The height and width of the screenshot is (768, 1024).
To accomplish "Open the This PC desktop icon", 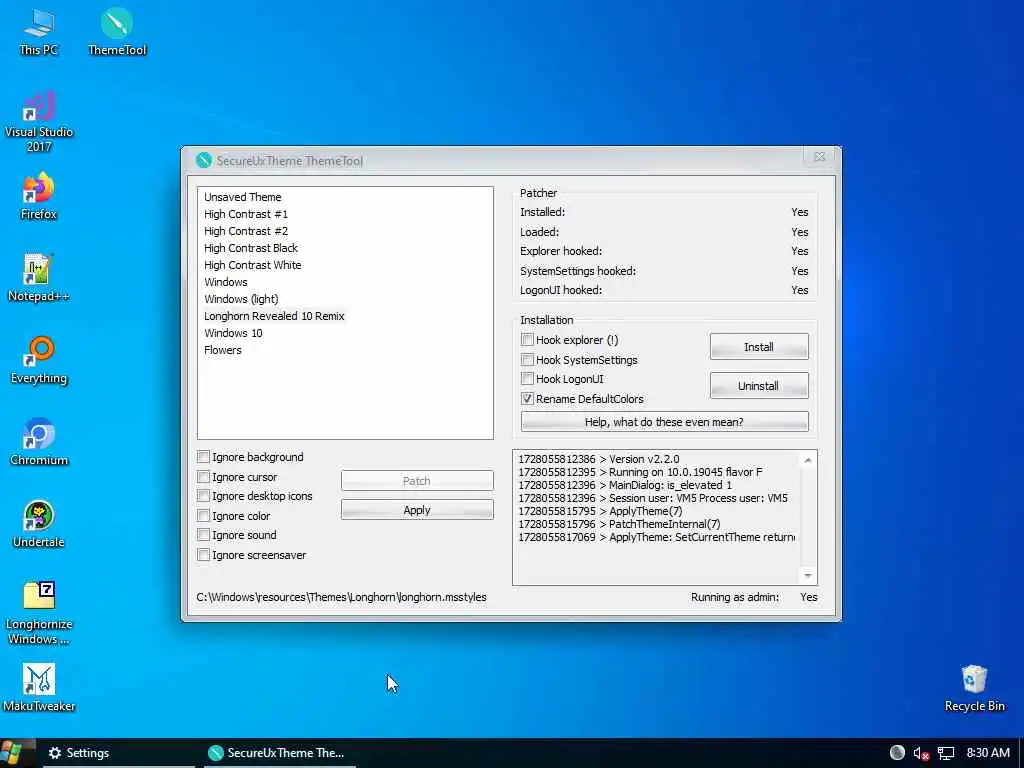I will coord(39,33).
